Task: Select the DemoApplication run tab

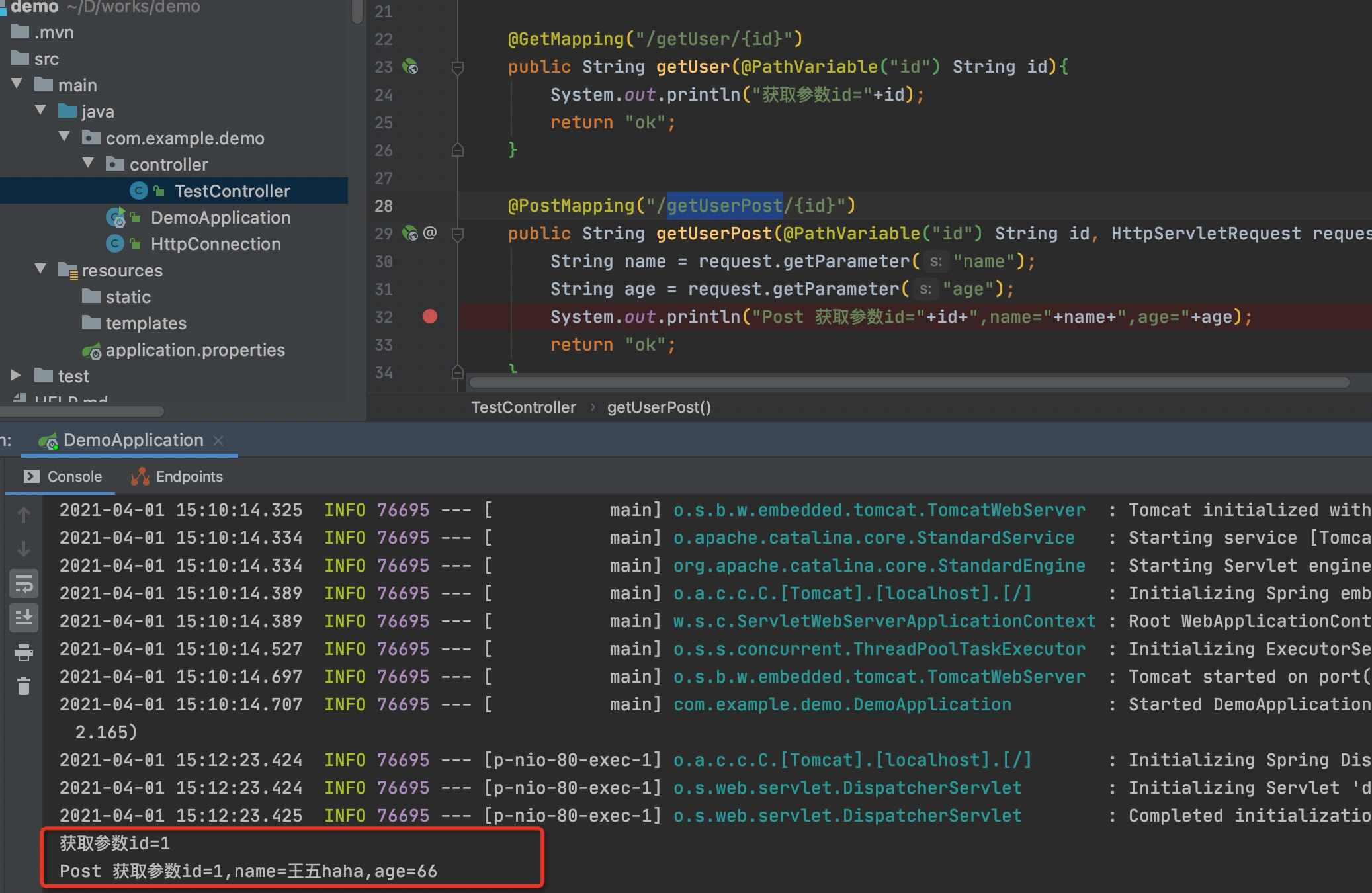Action: point(133,441)
